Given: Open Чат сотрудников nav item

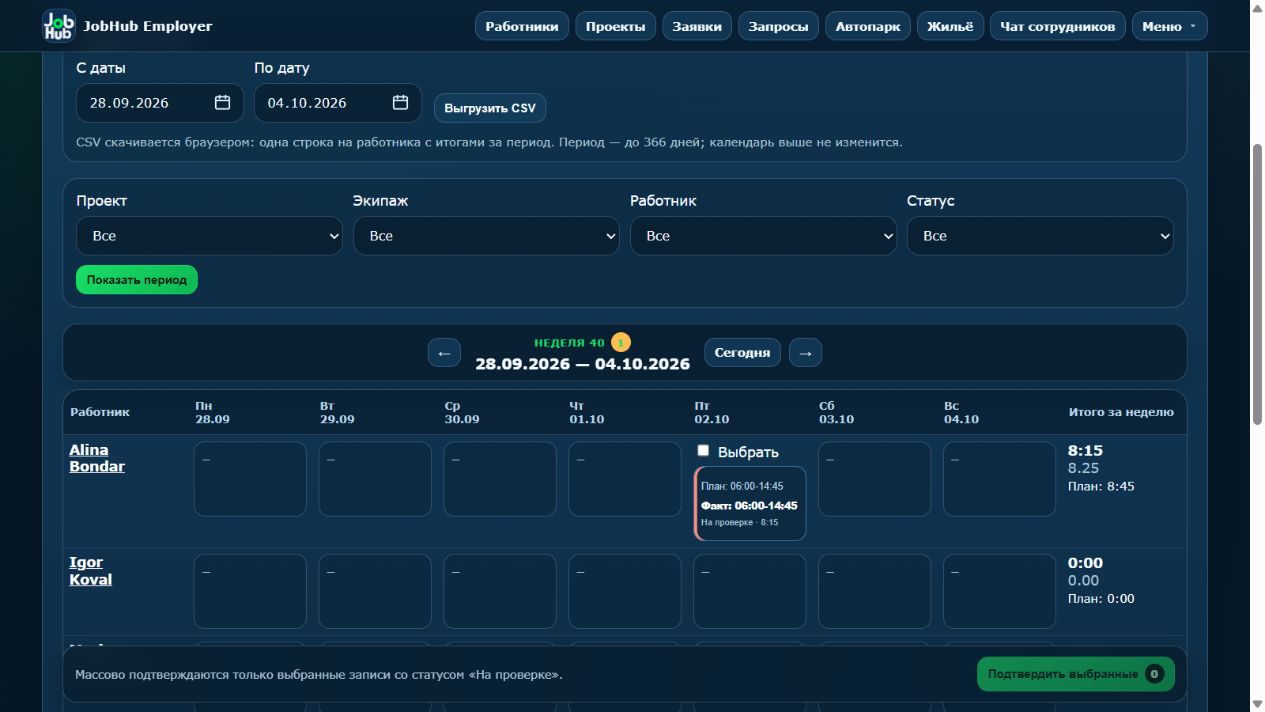Looking at the screenshot, I should [x=1058, y=26].
